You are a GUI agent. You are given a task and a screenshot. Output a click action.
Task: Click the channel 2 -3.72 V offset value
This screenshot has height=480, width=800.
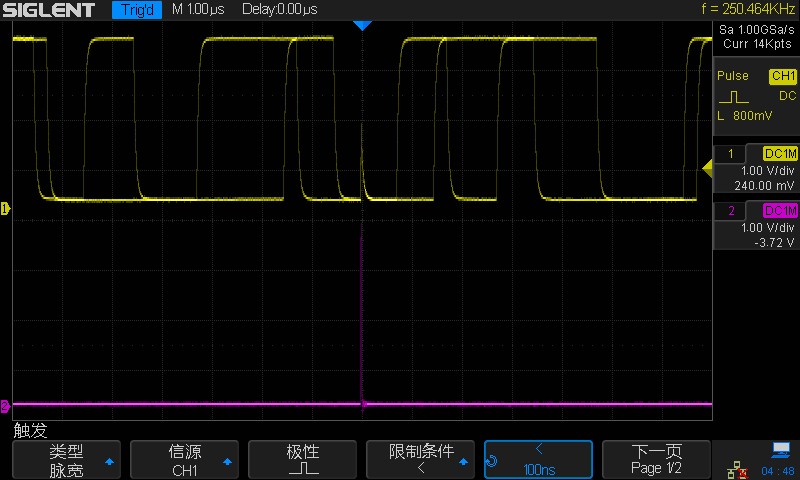[774, 243]
